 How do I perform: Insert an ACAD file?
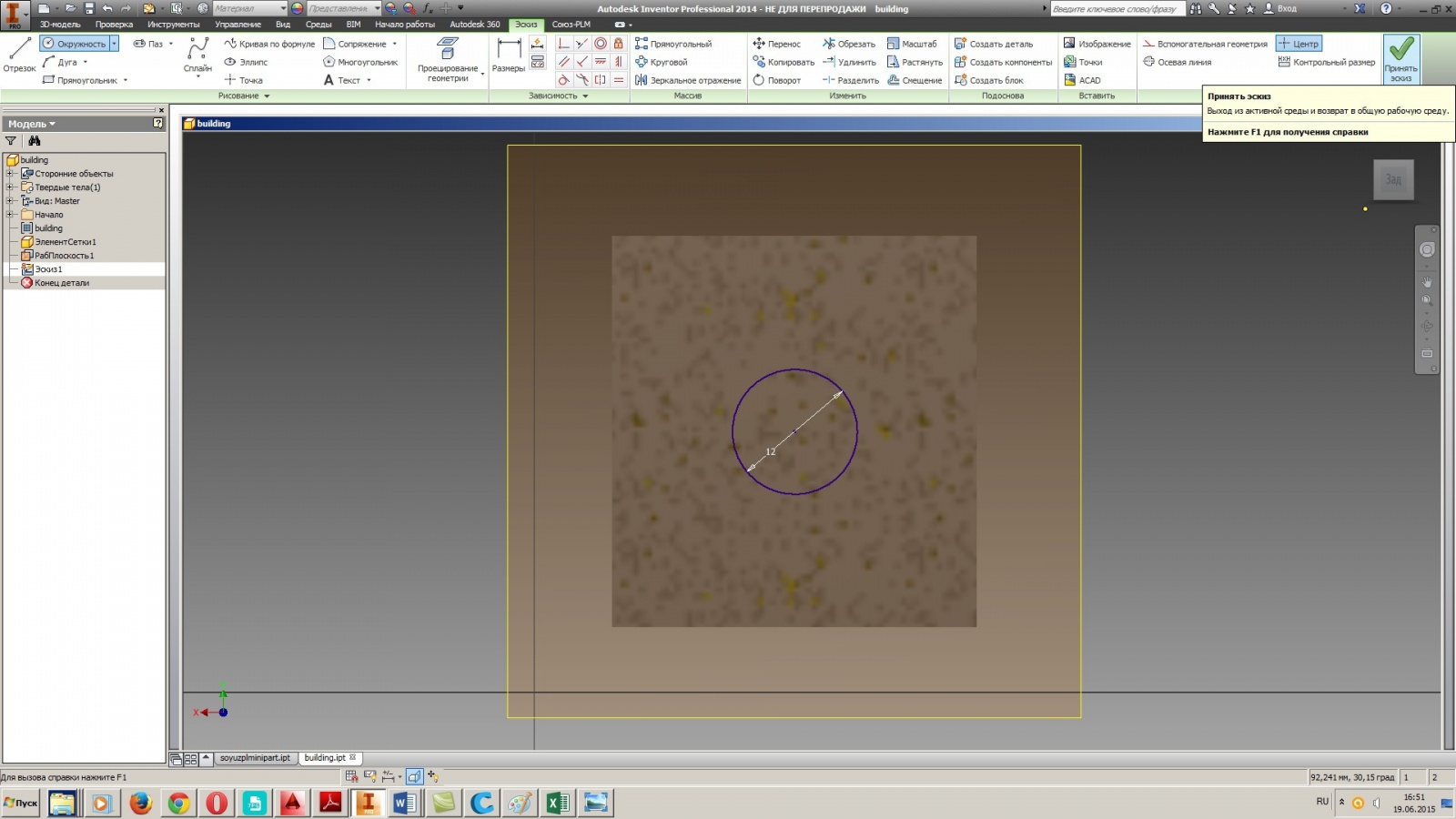click(1082, 80)
